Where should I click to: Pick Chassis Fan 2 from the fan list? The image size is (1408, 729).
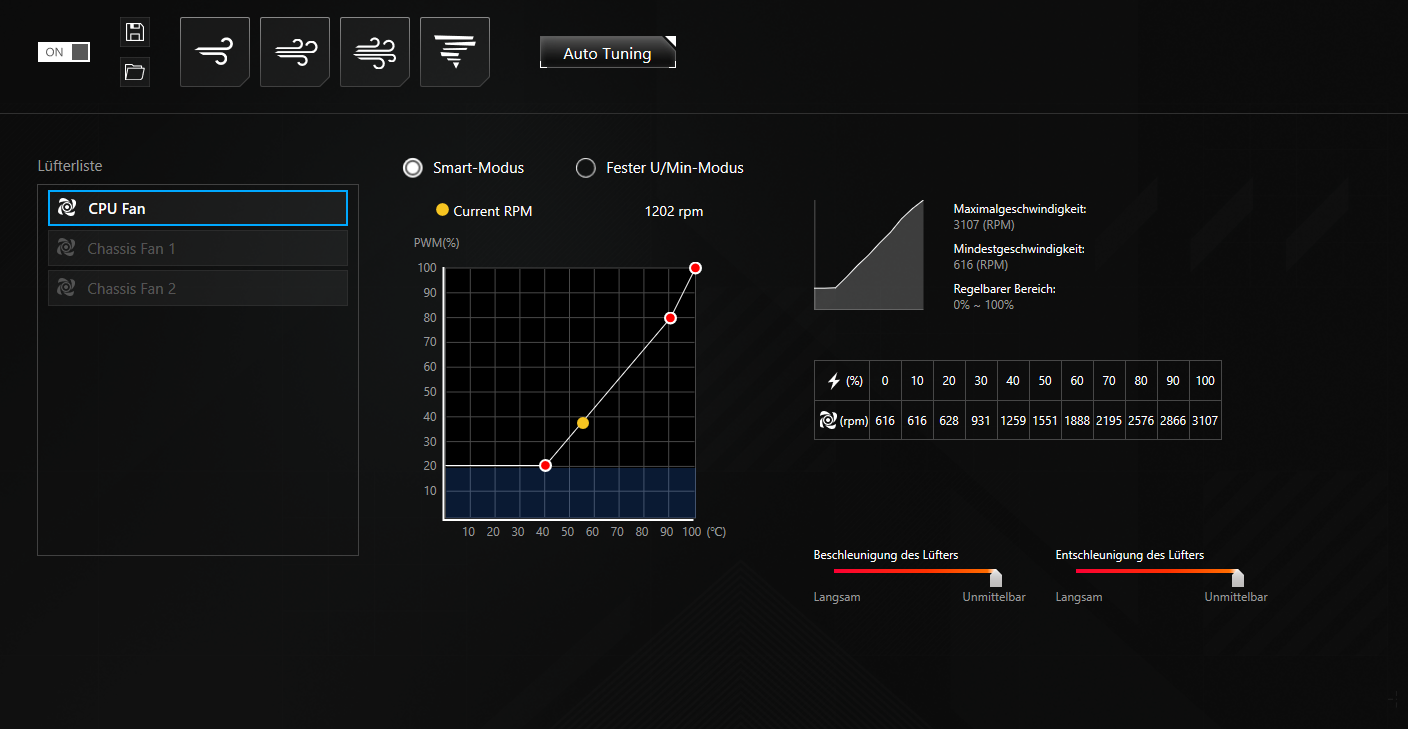(198, 288)
